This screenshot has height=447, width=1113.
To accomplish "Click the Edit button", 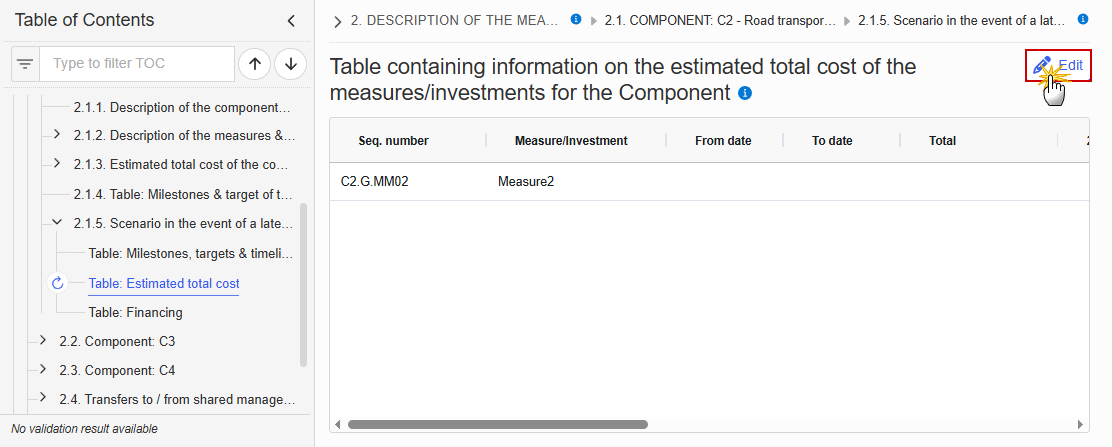I will coord(1058,66).
